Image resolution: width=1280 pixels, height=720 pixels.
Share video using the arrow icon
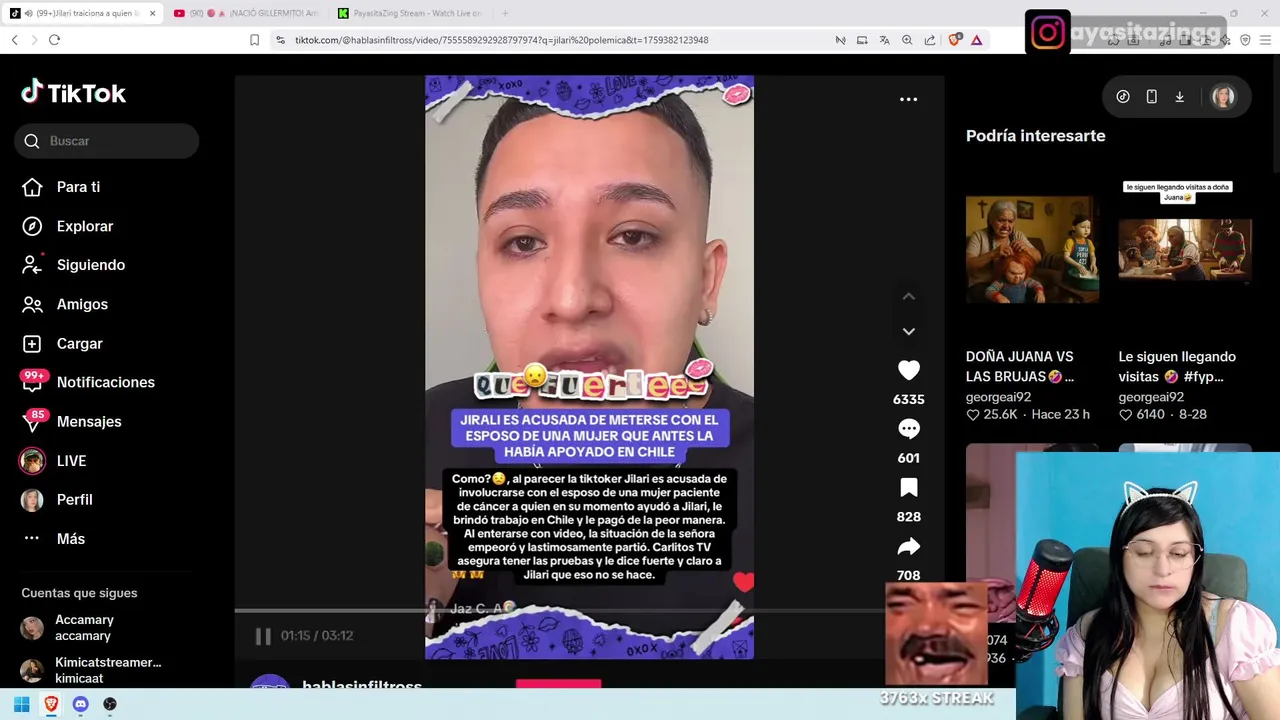(x=908, y=547)
